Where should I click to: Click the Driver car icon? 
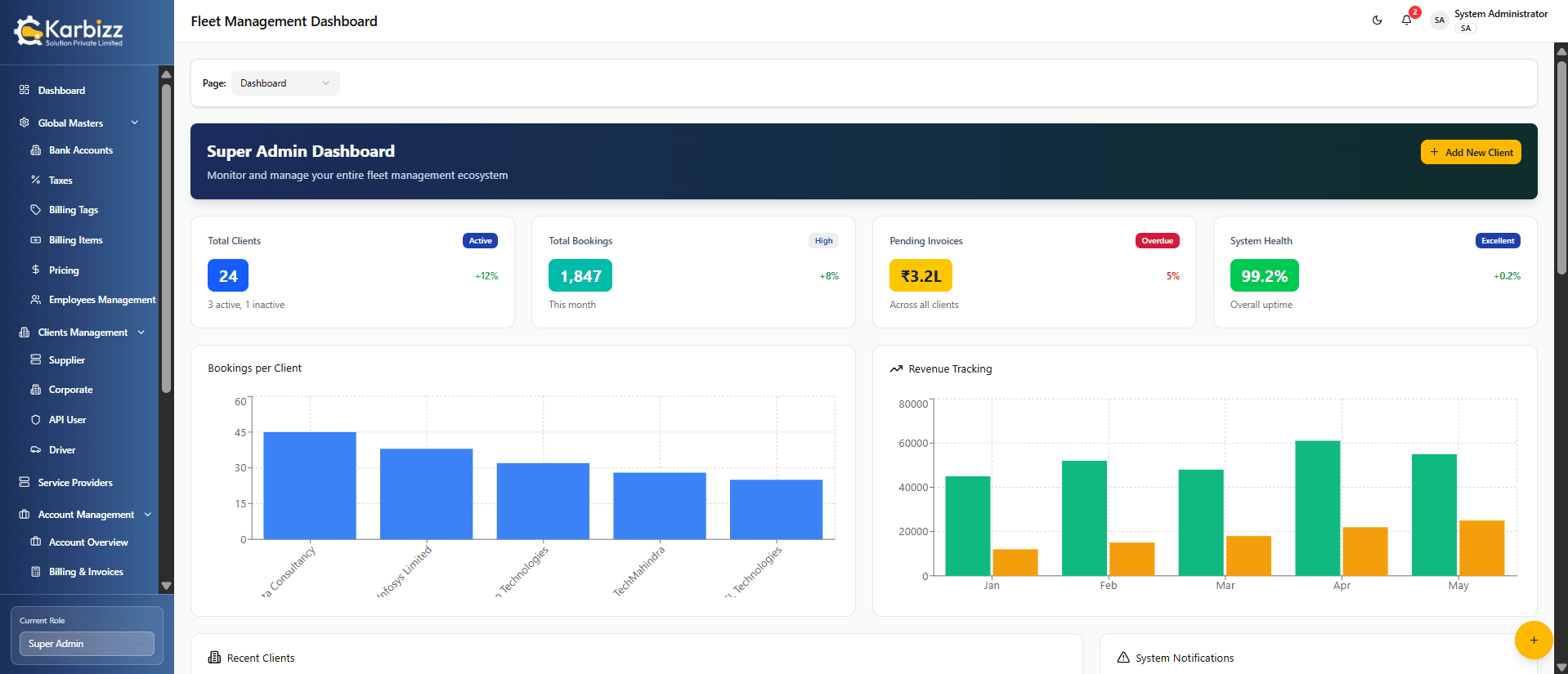coord(35,449)
